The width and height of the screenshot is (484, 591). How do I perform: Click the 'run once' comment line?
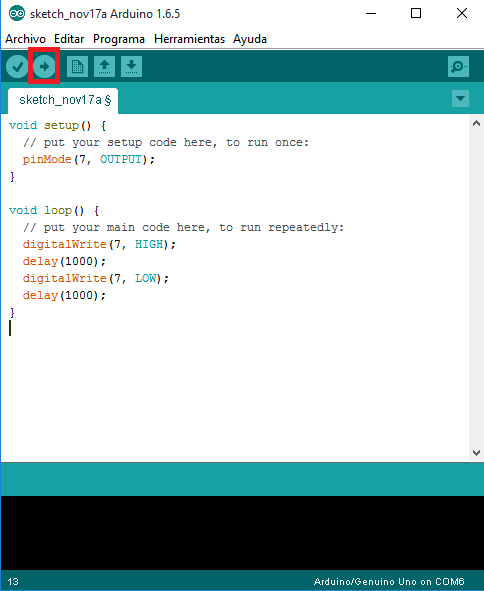coord(166,142)
